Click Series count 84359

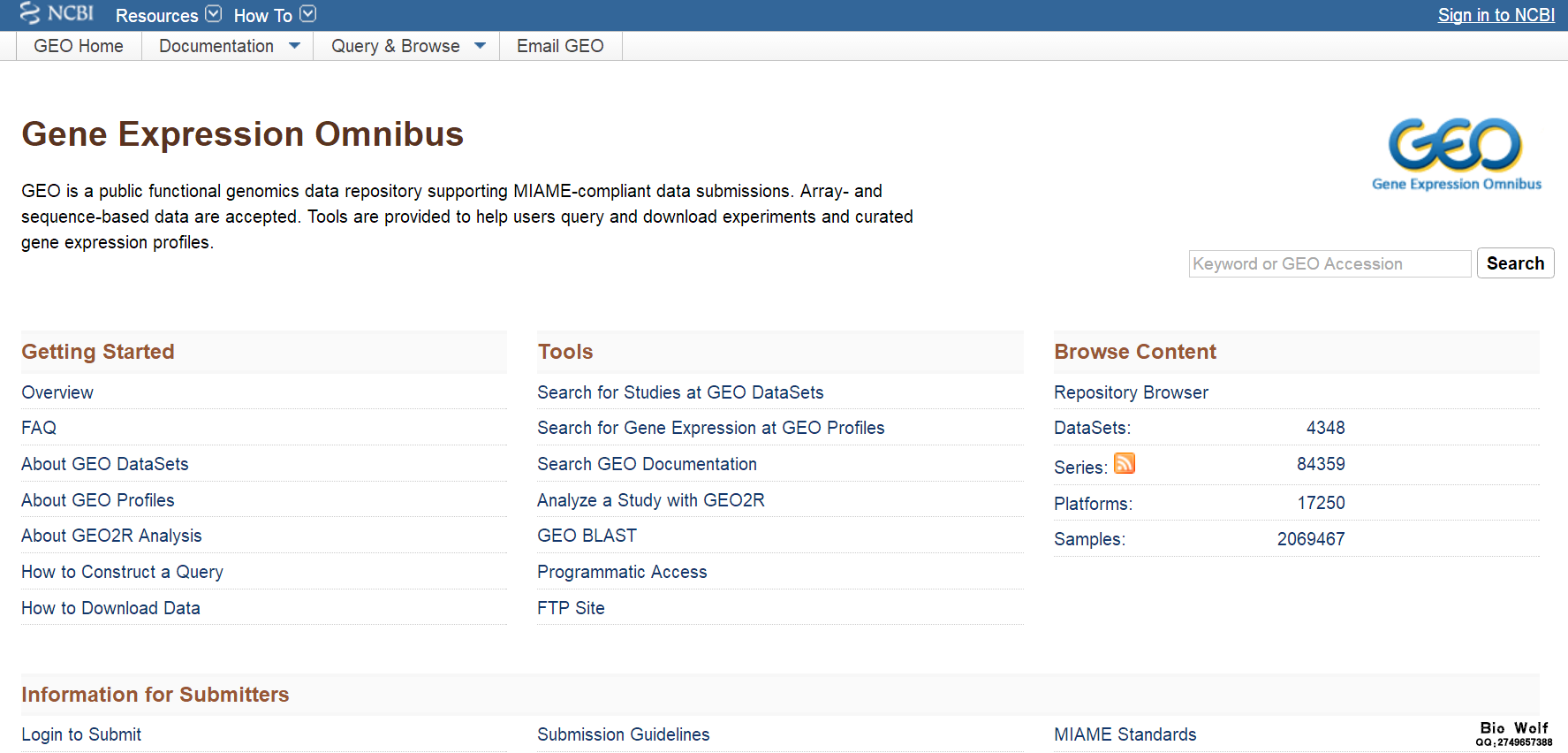point(1321,464)
